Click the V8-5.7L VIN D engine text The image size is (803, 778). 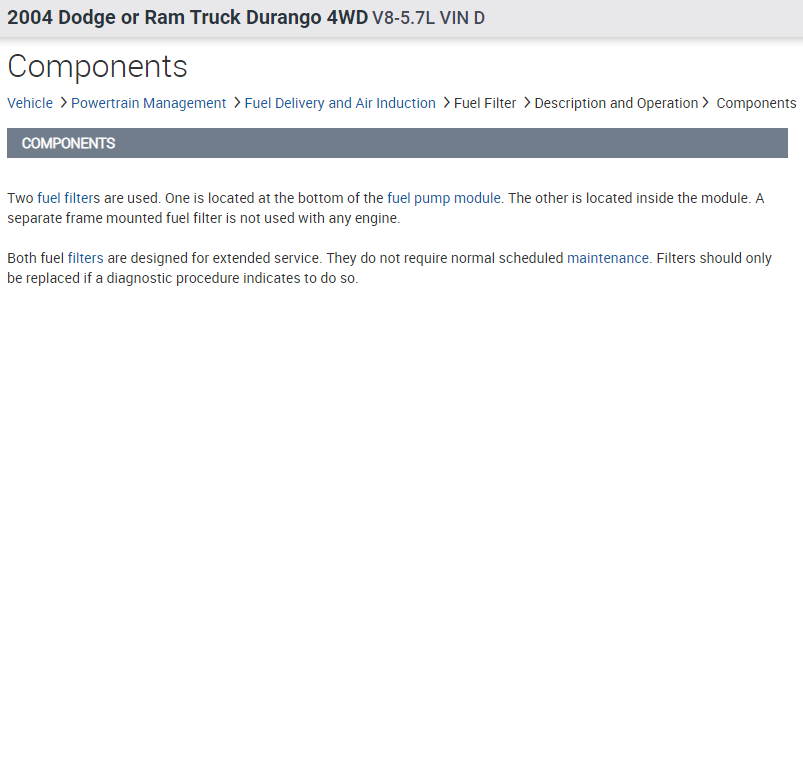428,18
